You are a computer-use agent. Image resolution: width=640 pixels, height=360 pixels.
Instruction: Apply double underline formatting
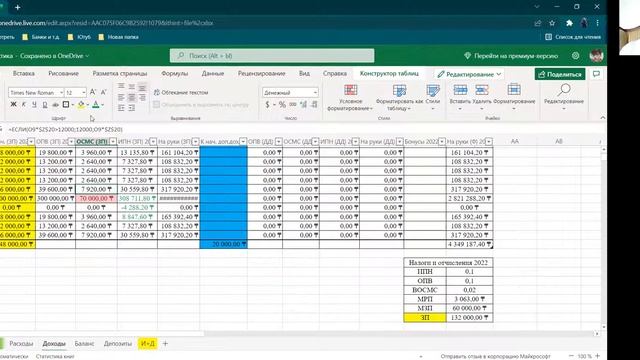pos(45,104)
